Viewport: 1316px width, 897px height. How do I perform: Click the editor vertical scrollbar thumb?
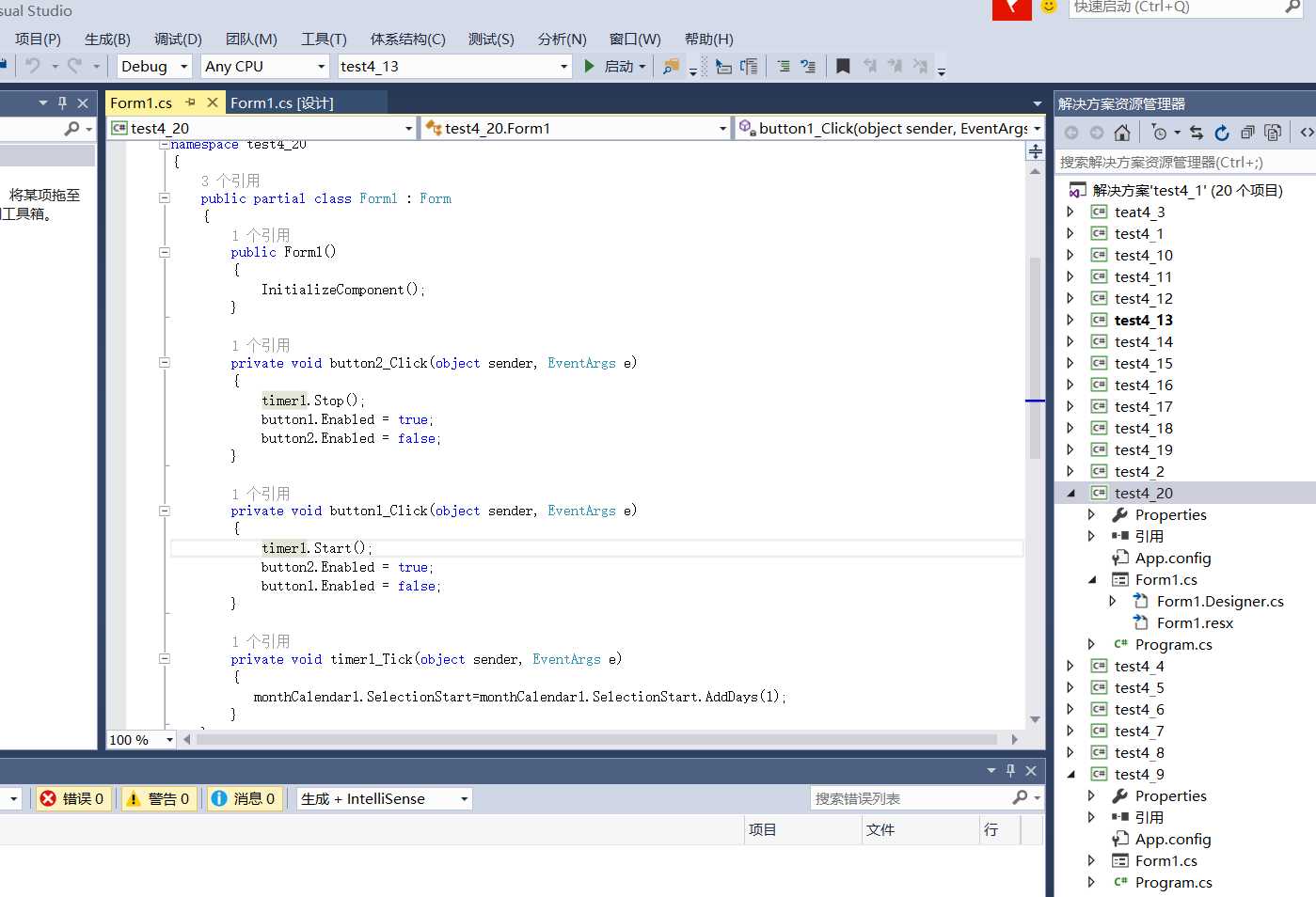coord(1035,357)
